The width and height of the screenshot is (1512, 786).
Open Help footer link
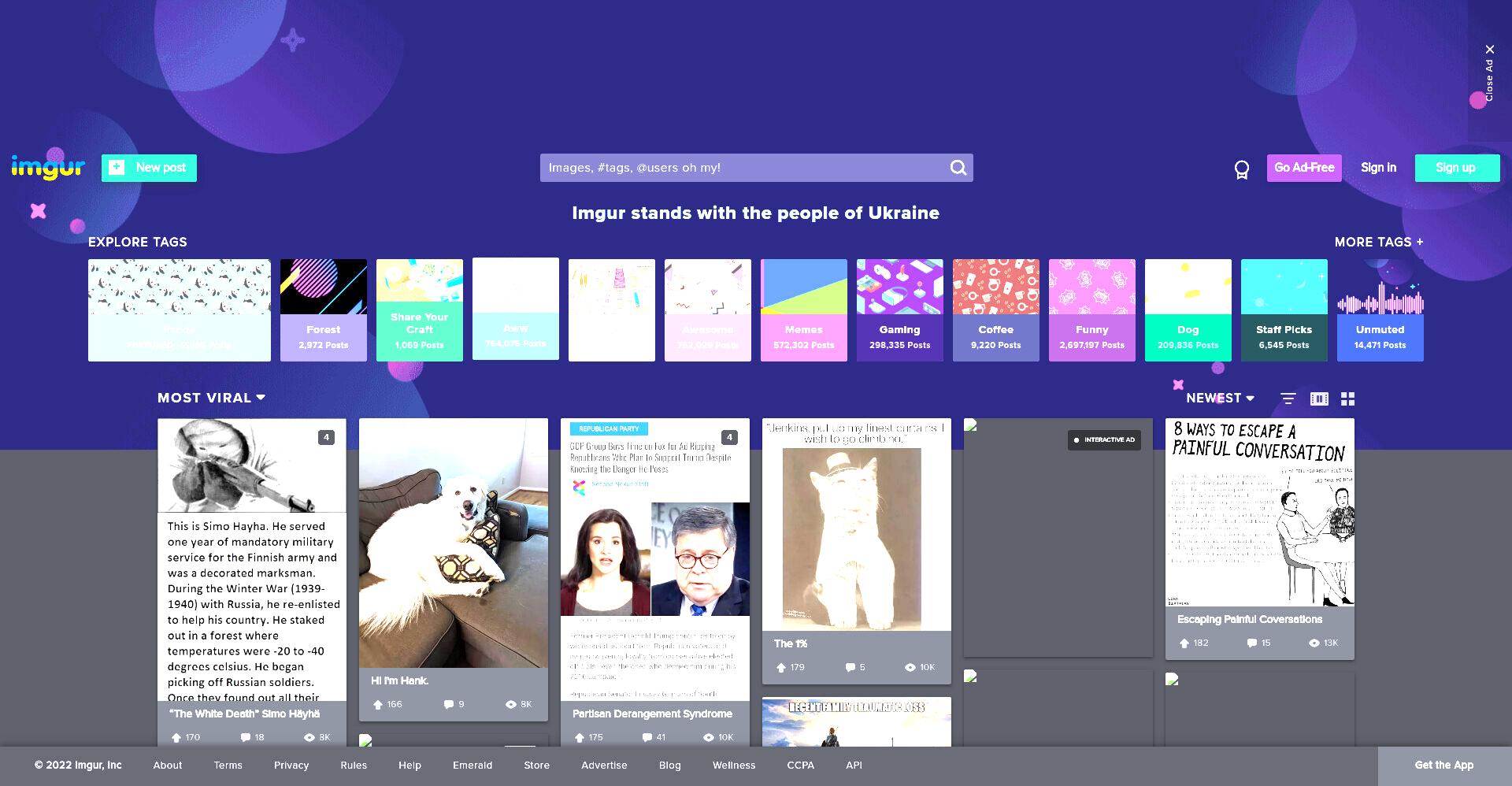(409, 765)
